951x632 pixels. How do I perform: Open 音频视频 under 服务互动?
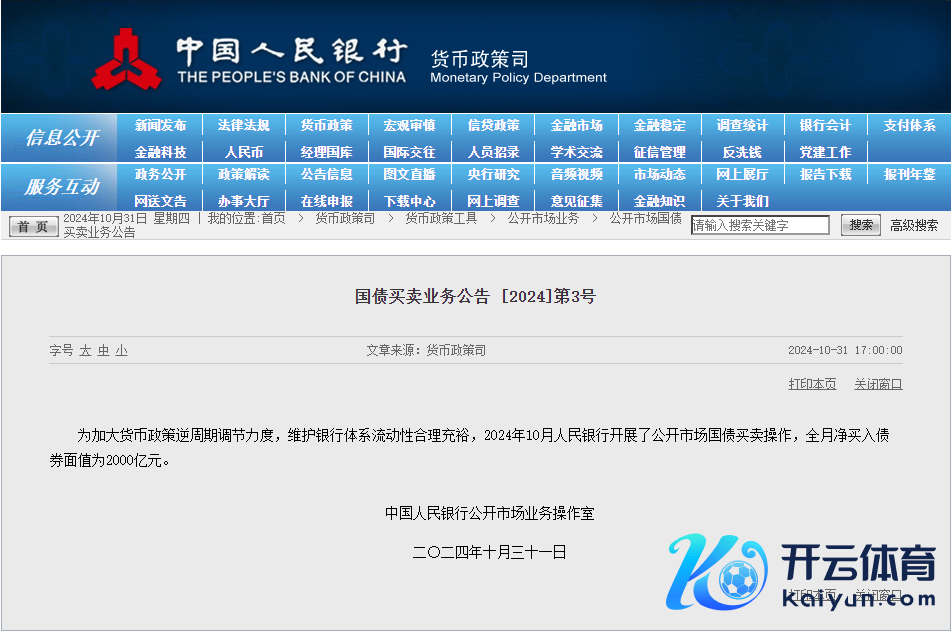[576, 175]
